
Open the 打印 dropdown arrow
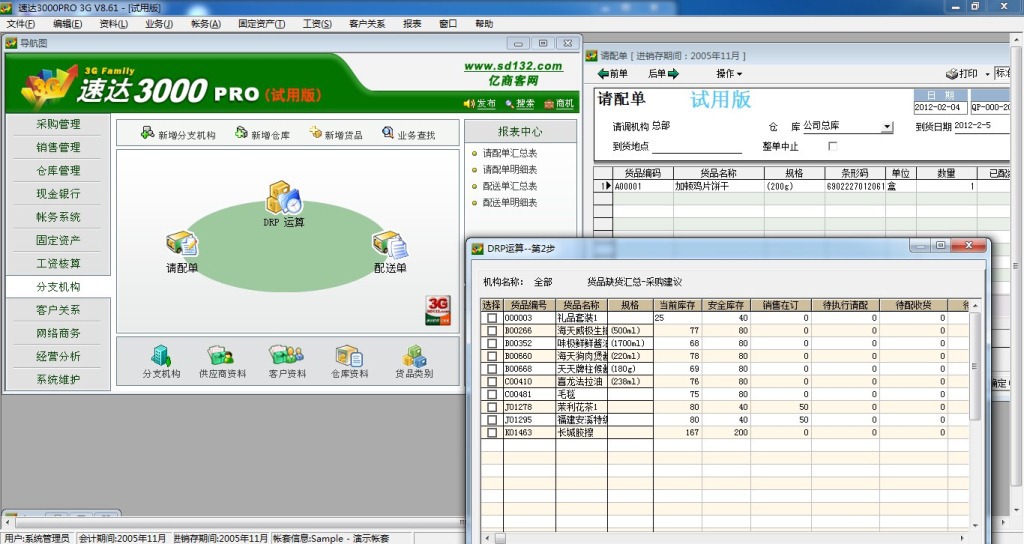987,74
